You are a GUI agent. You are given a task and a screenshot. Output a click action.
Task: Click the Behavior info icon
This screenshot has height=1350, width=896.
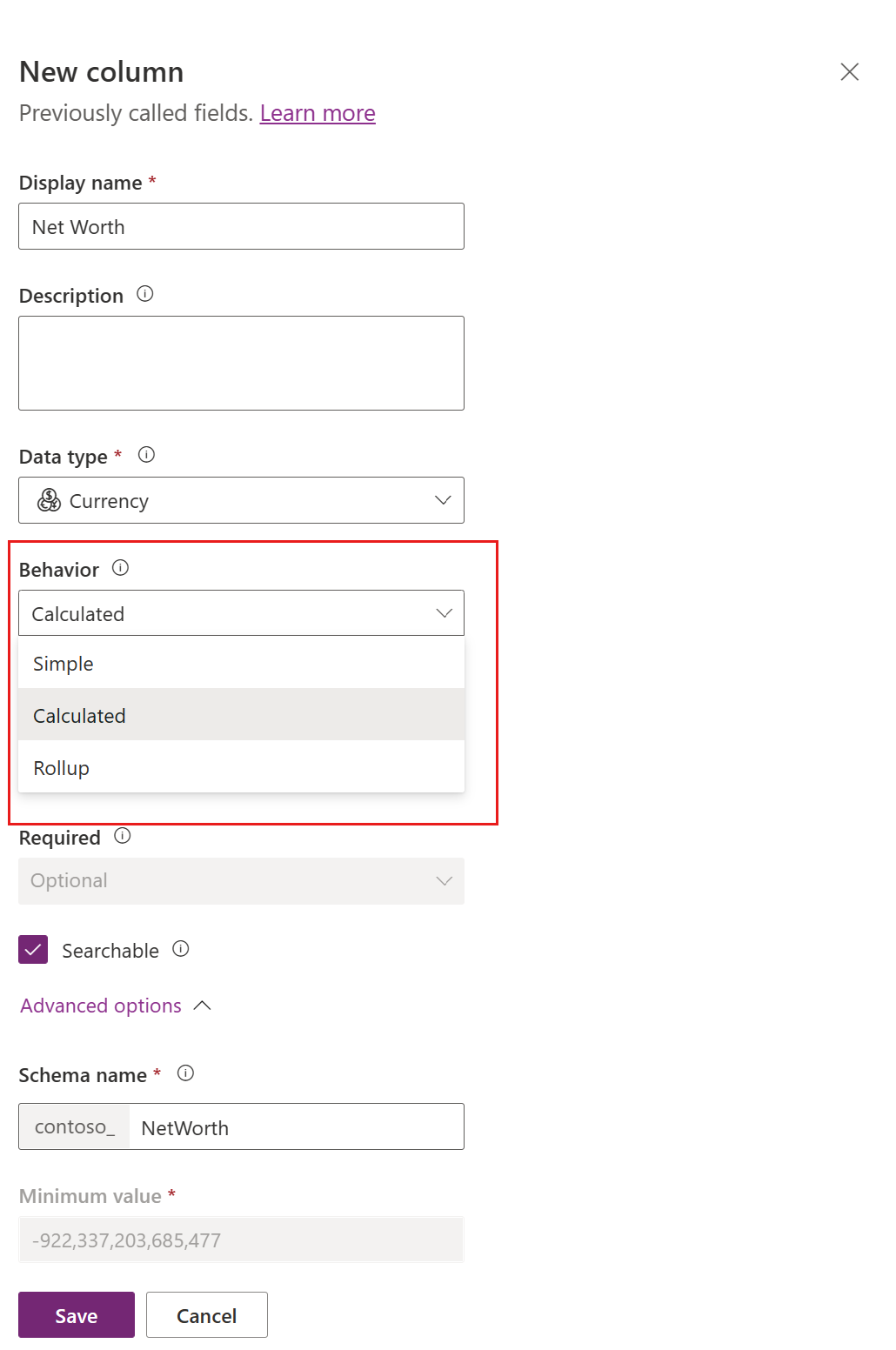click(121, 568)
